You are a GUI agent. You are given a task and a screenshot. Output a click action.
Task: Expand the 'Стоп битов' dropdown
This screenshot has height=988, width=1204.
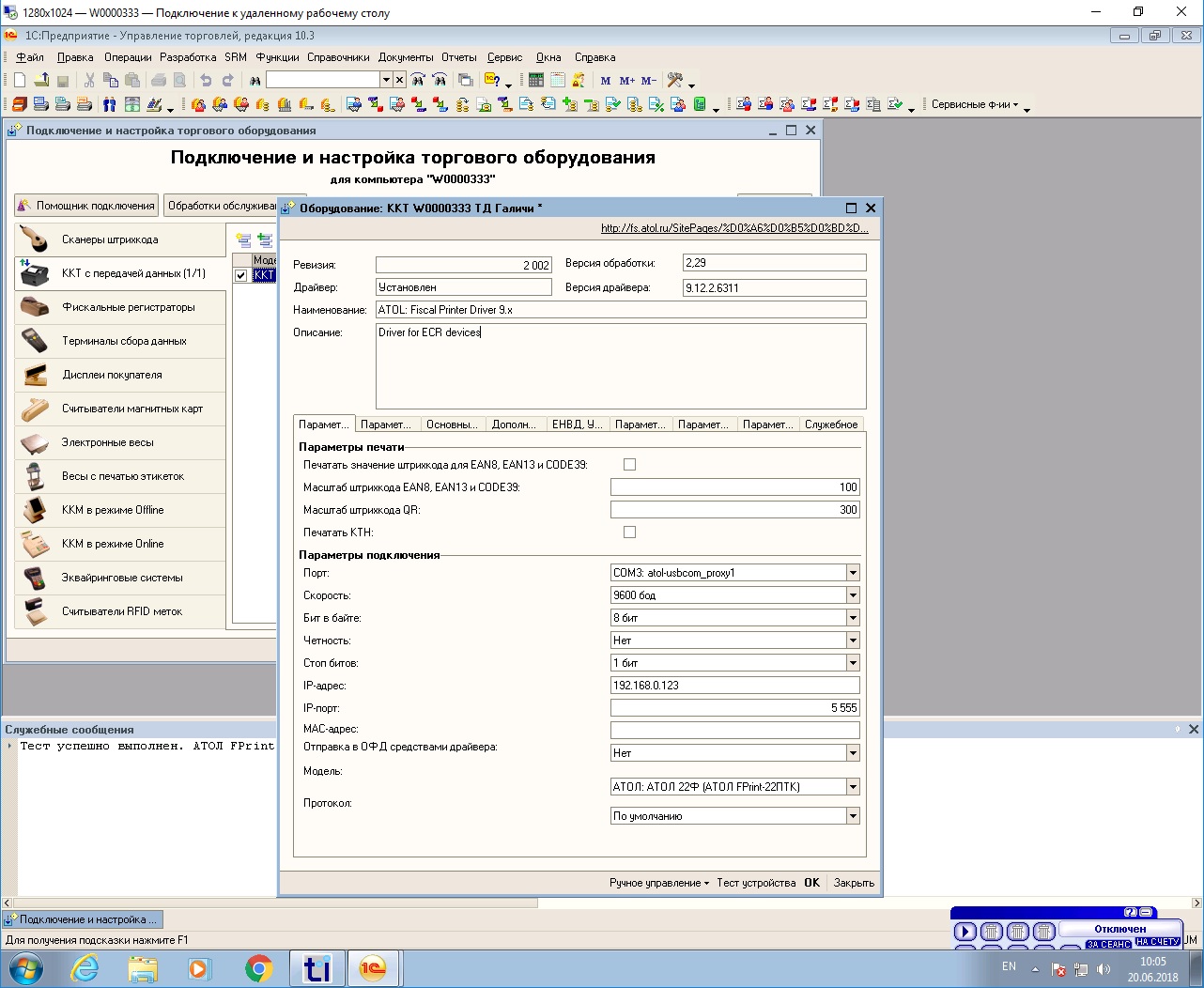tap(853, 663)
